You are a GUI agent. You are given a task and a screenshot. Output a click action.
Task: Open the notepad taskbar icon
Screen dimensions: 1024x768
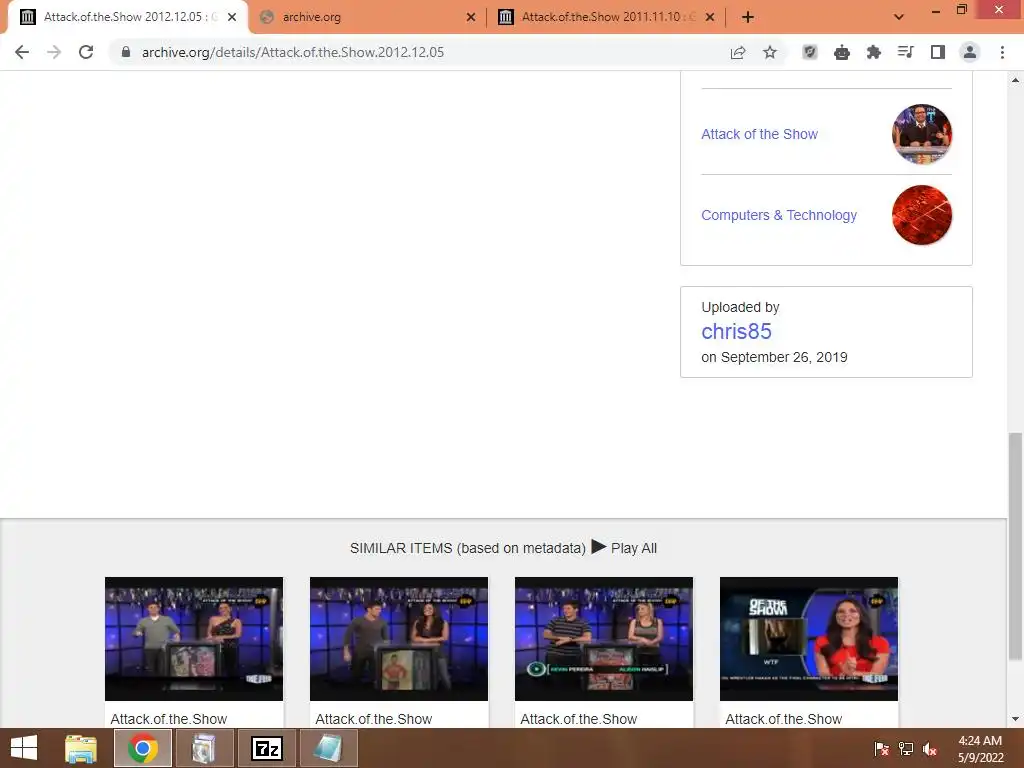point(328,748)
